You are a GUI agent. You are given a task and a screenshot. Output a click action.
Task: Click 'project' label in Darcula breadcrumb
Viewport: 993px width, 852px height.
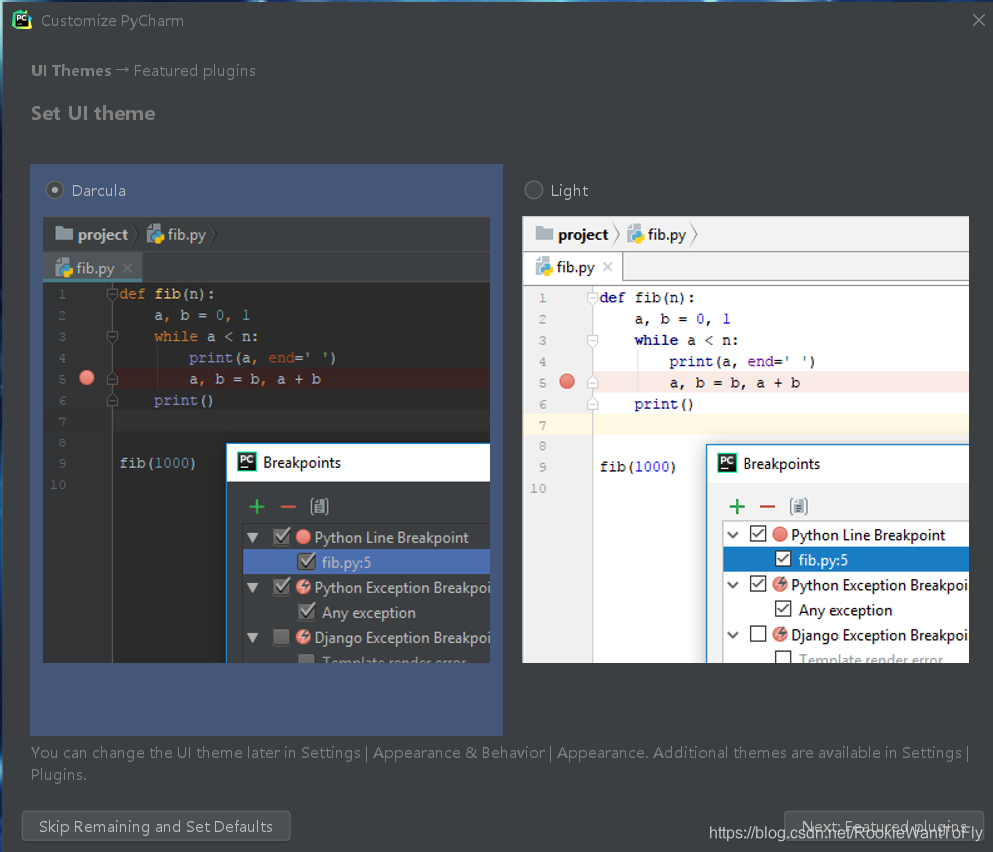point(103,235)
